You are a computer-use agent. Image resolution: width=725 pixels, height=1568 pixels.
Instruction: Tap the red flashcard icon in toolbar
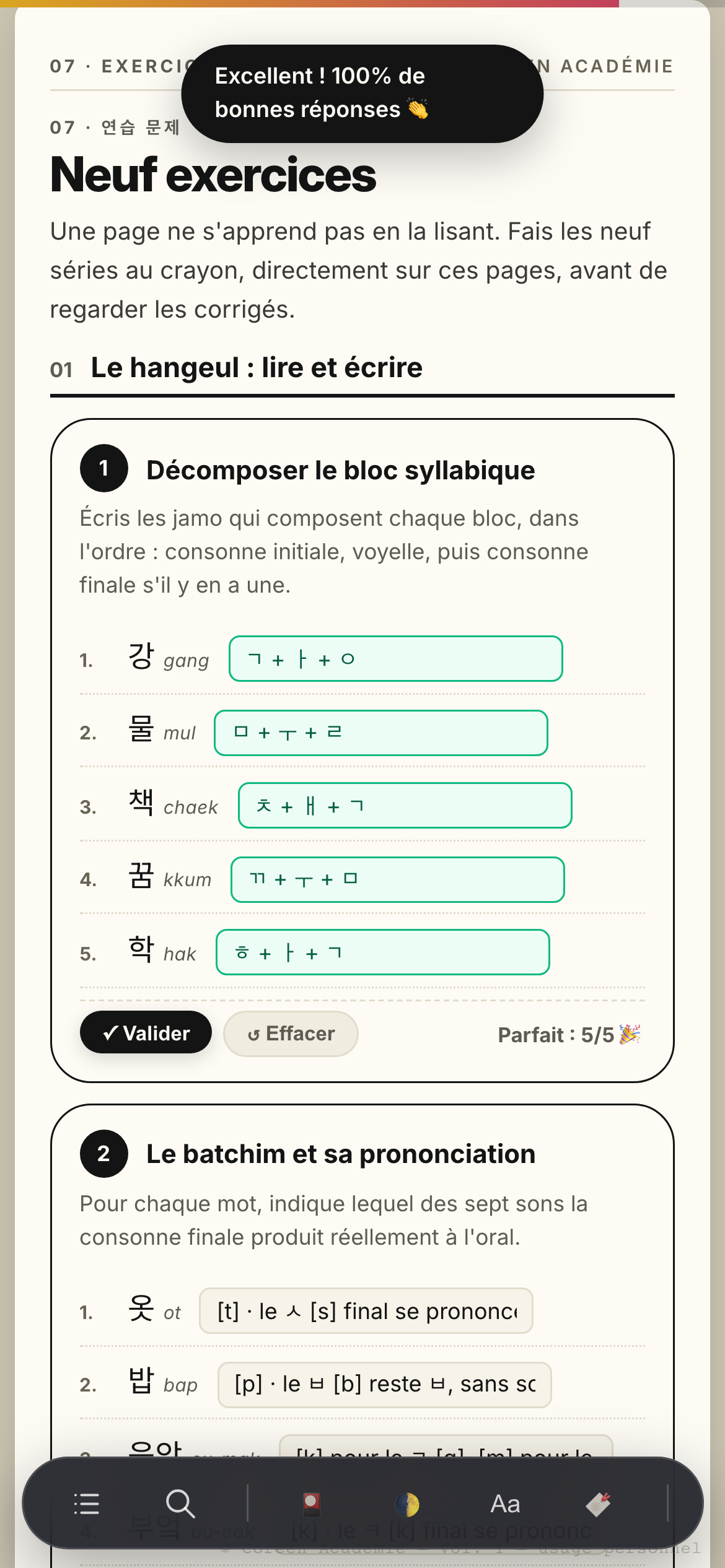point(312,1504)
